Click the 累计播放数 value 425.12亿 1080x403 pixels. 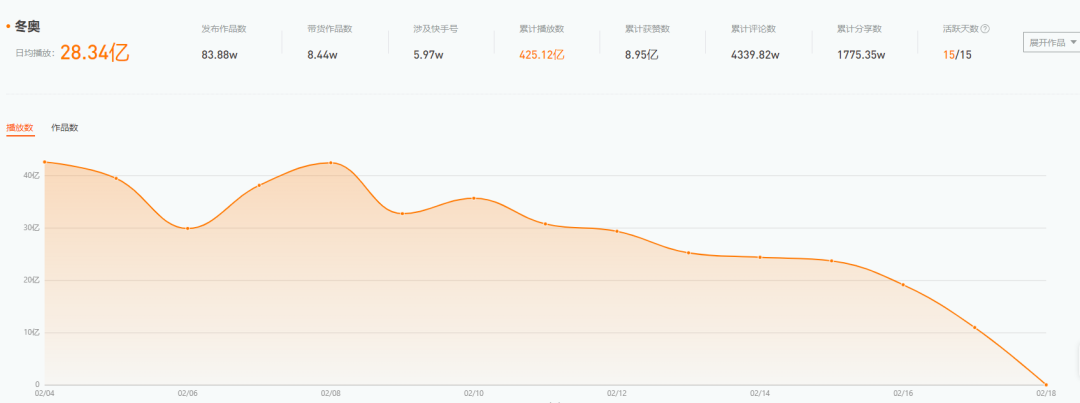542,55
